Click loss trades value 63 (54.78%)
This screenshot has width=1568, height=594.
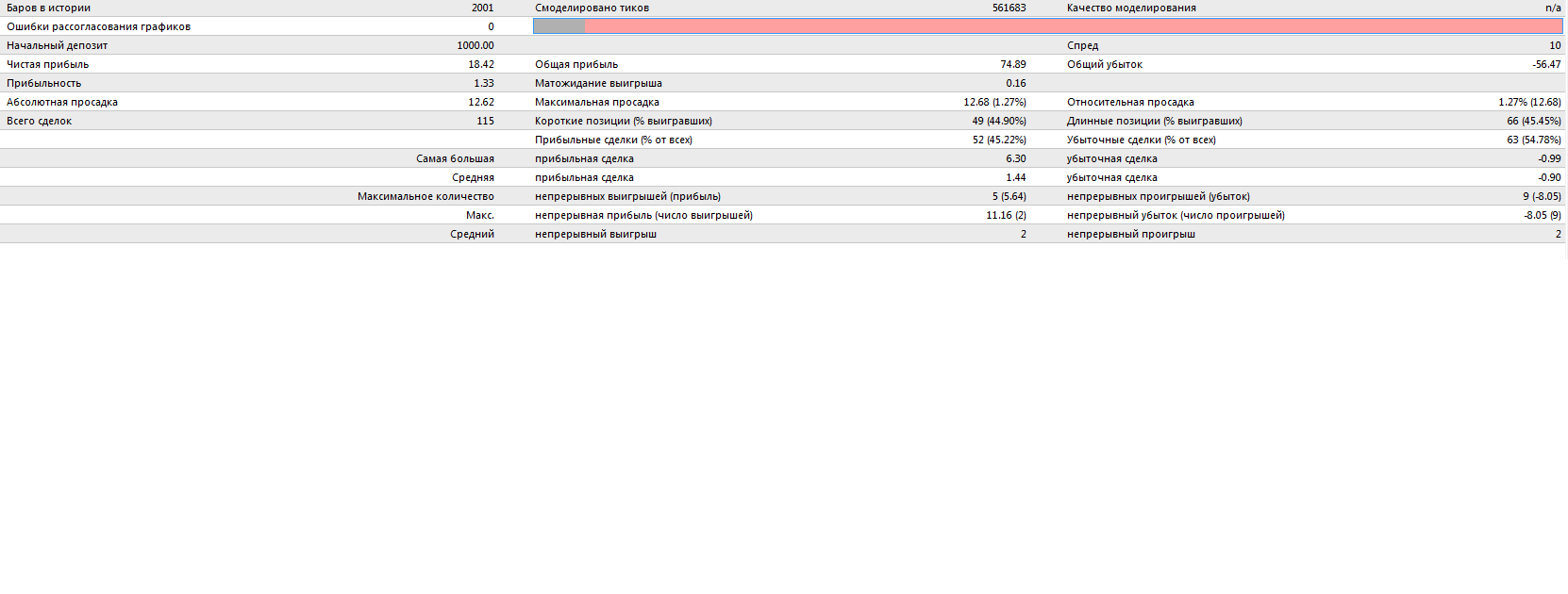coord(1534,140)
